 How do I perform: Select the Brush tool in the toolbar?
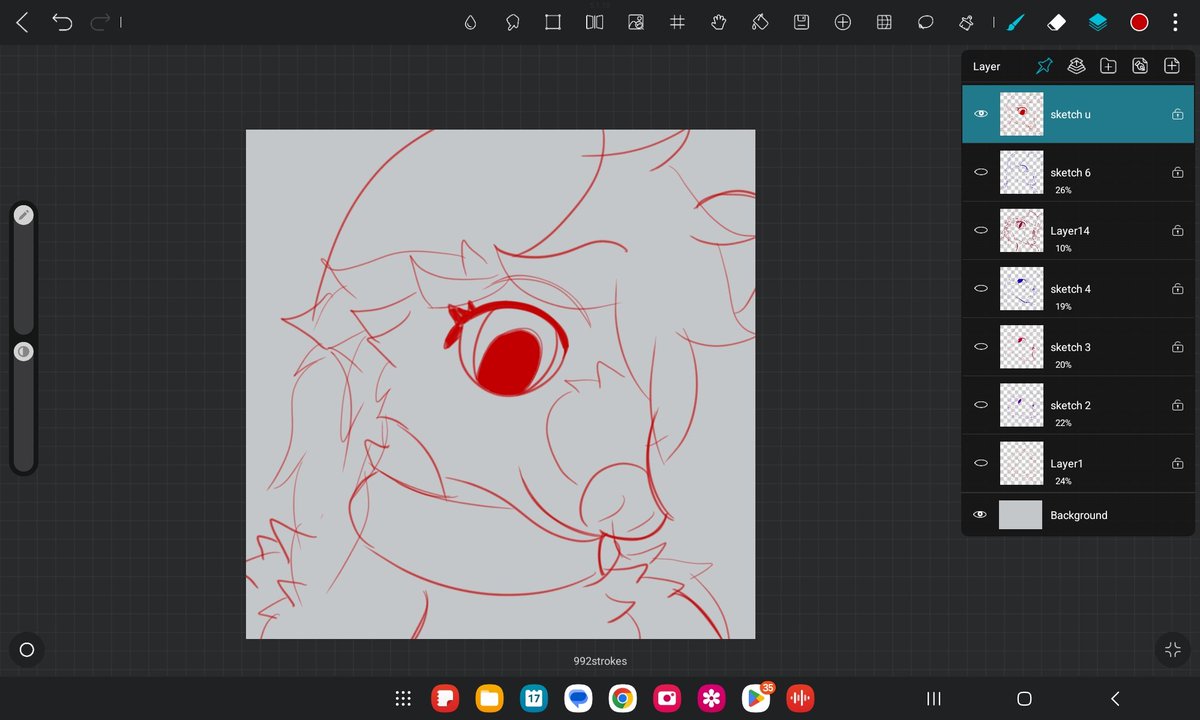point(1014,22)
